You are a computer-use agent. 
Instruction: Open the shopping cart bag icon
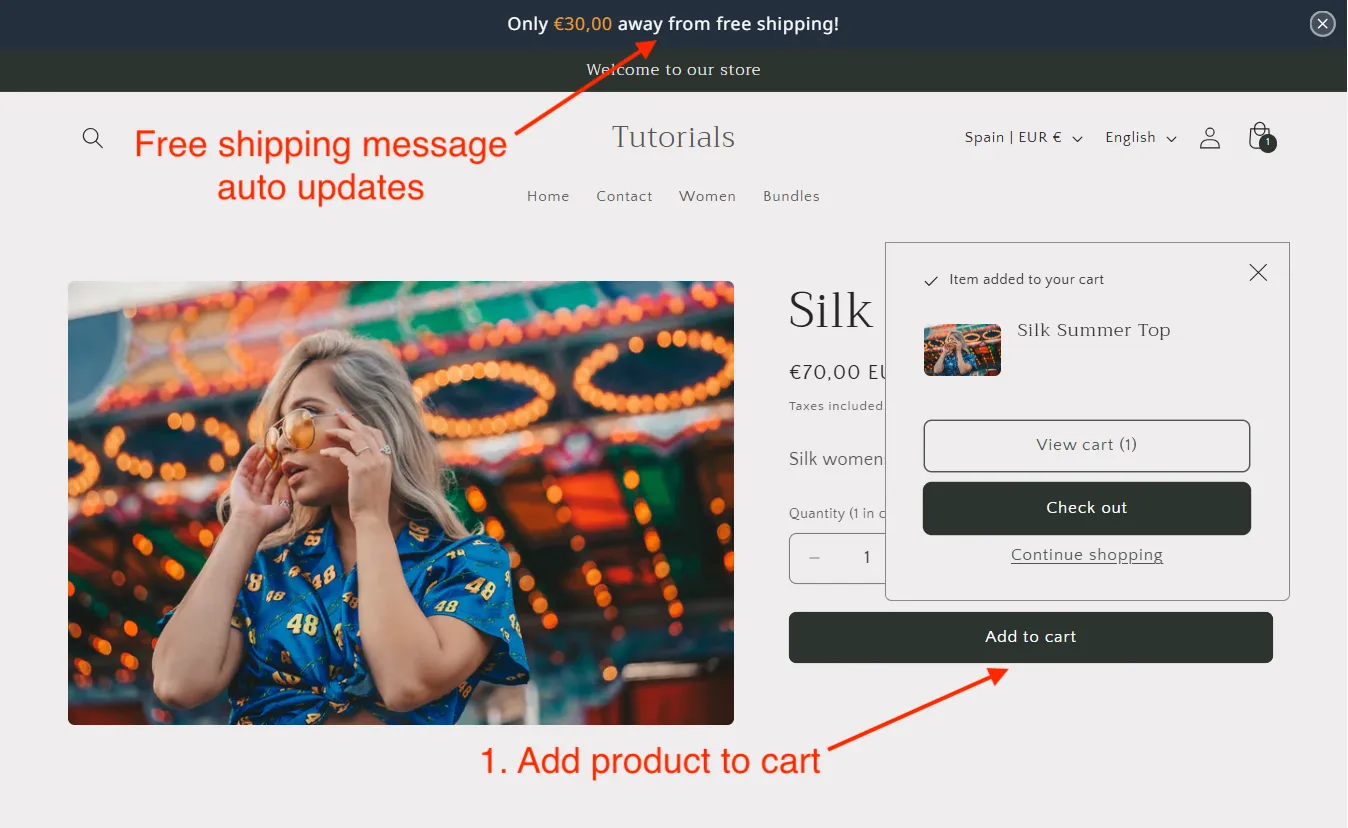[1259, 135]
